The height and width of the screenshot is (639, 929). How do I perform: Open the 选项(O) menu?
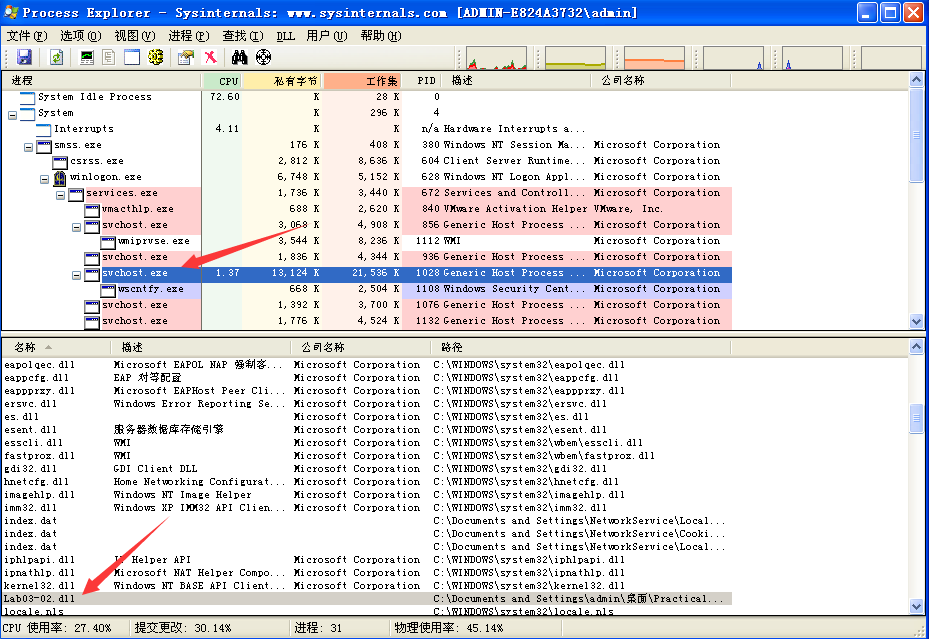pos(81,36)
